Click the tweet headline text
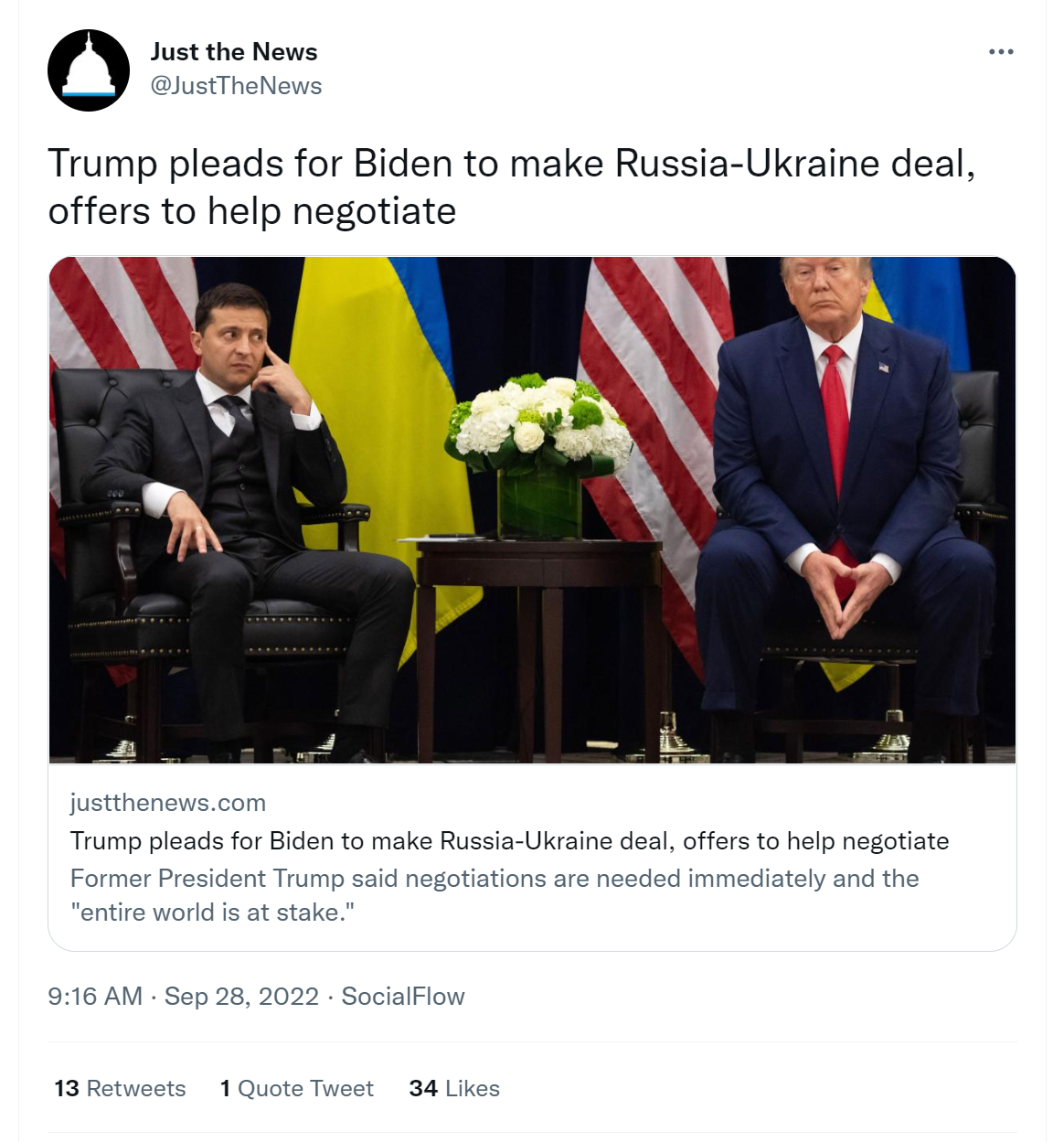This screenshot has width=1064, height=1142. coord(512,187)
